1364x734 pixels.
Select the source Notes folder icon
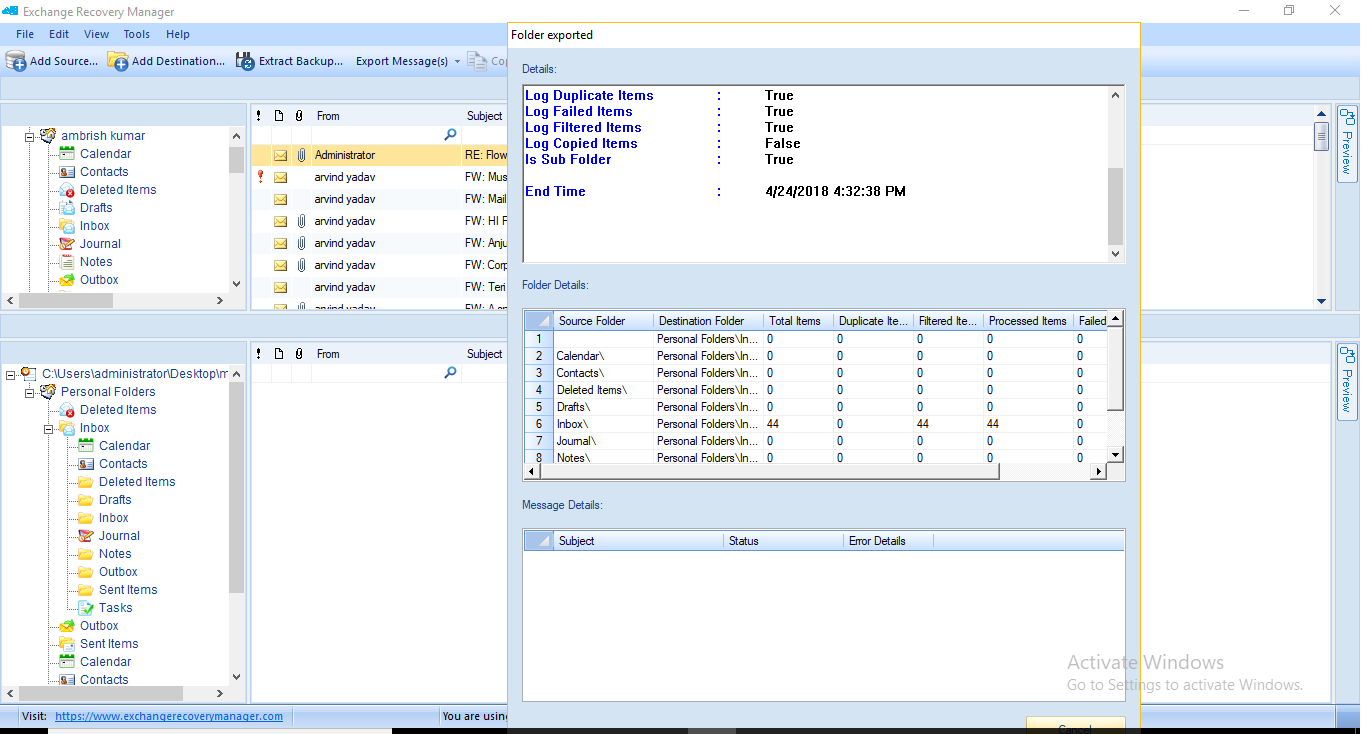click(x=67, y=262)
